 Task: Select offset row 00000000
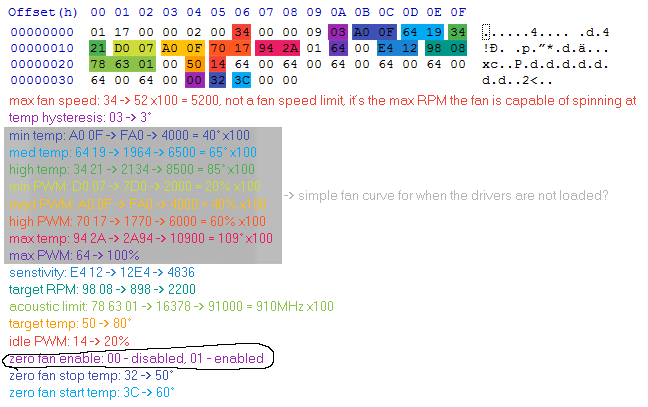coord(42,32)
